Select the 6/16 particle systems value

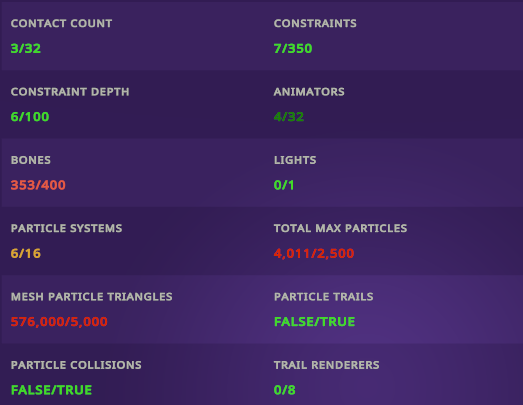click(26, 254)
